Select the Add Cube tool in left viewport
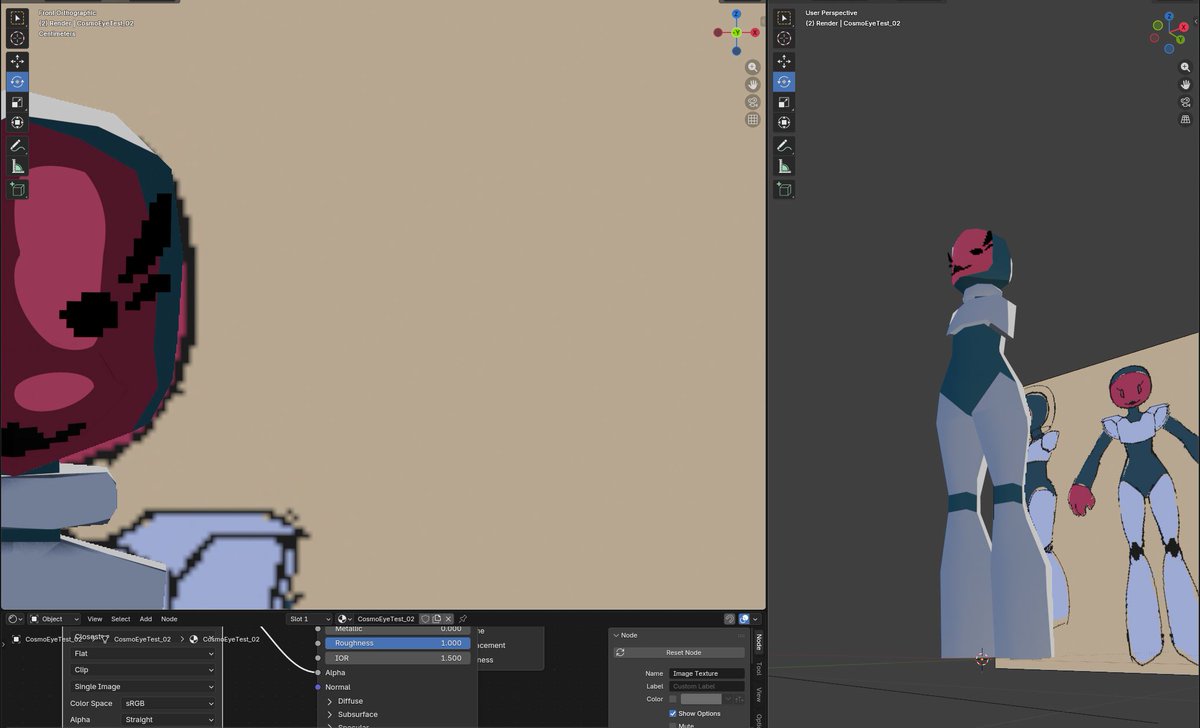 pyautogui.click(x=17, y=189)
